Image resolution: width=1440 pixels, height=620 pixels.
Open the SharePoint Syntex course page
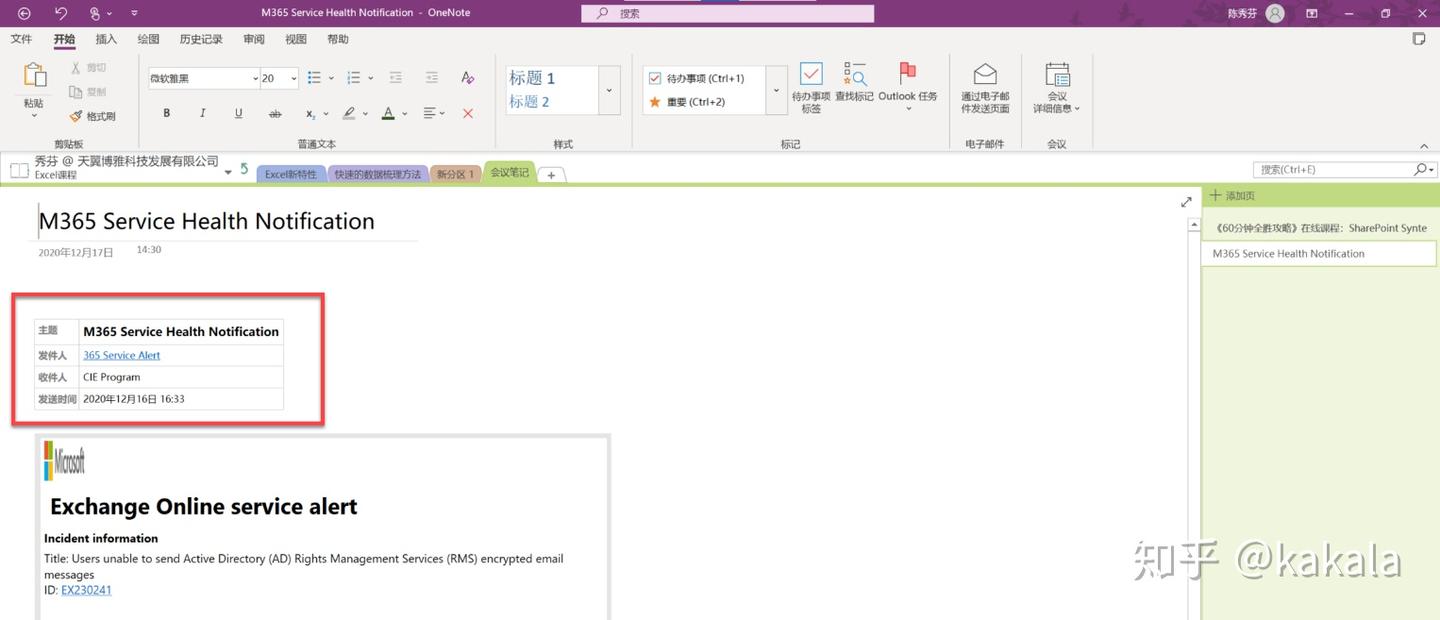pos(1320,228)
